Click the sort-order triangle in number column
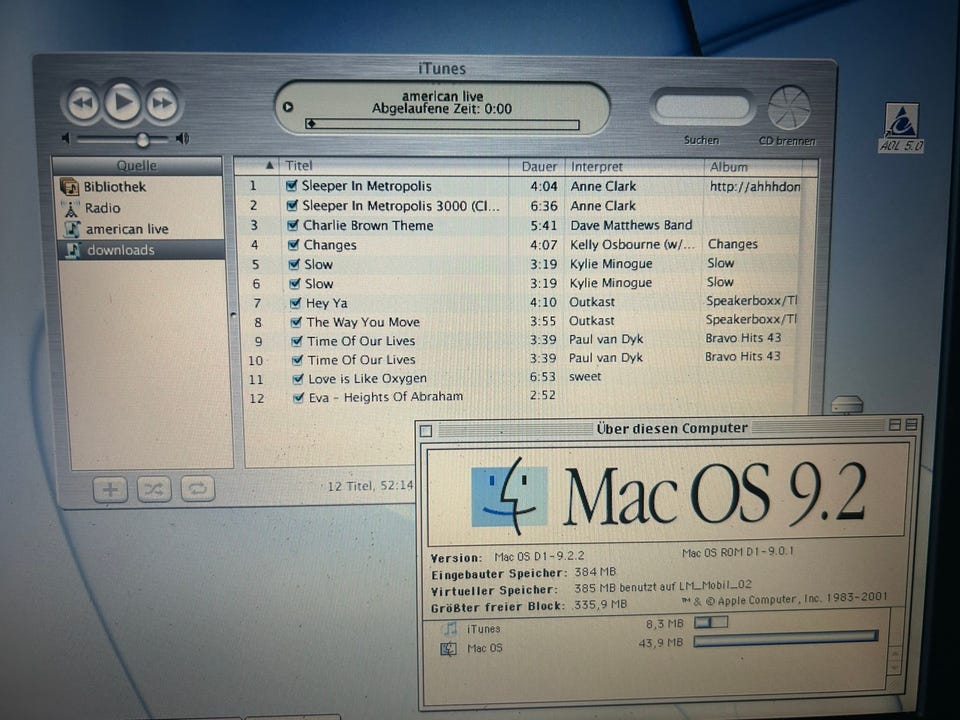 pos(269,165)
